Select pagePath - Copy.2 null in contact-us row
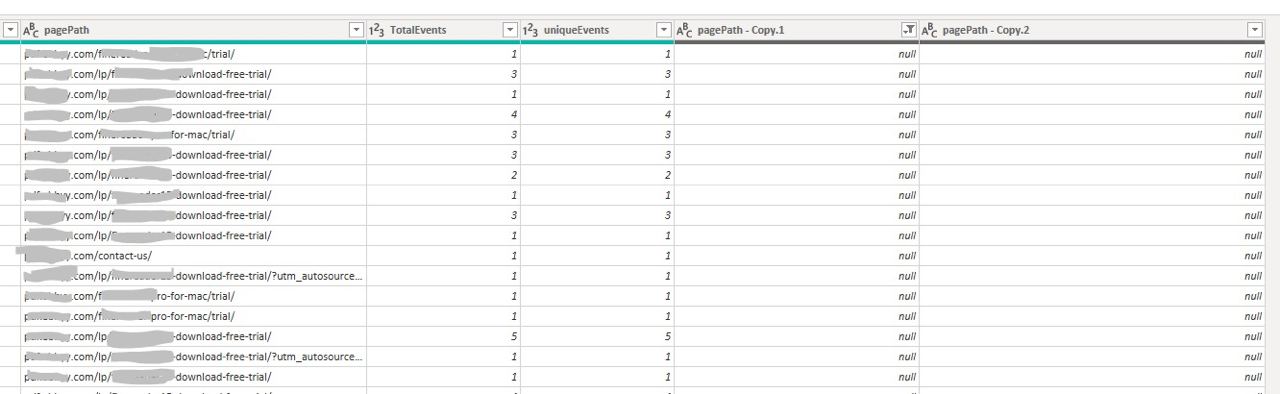 coord(1093,256)
